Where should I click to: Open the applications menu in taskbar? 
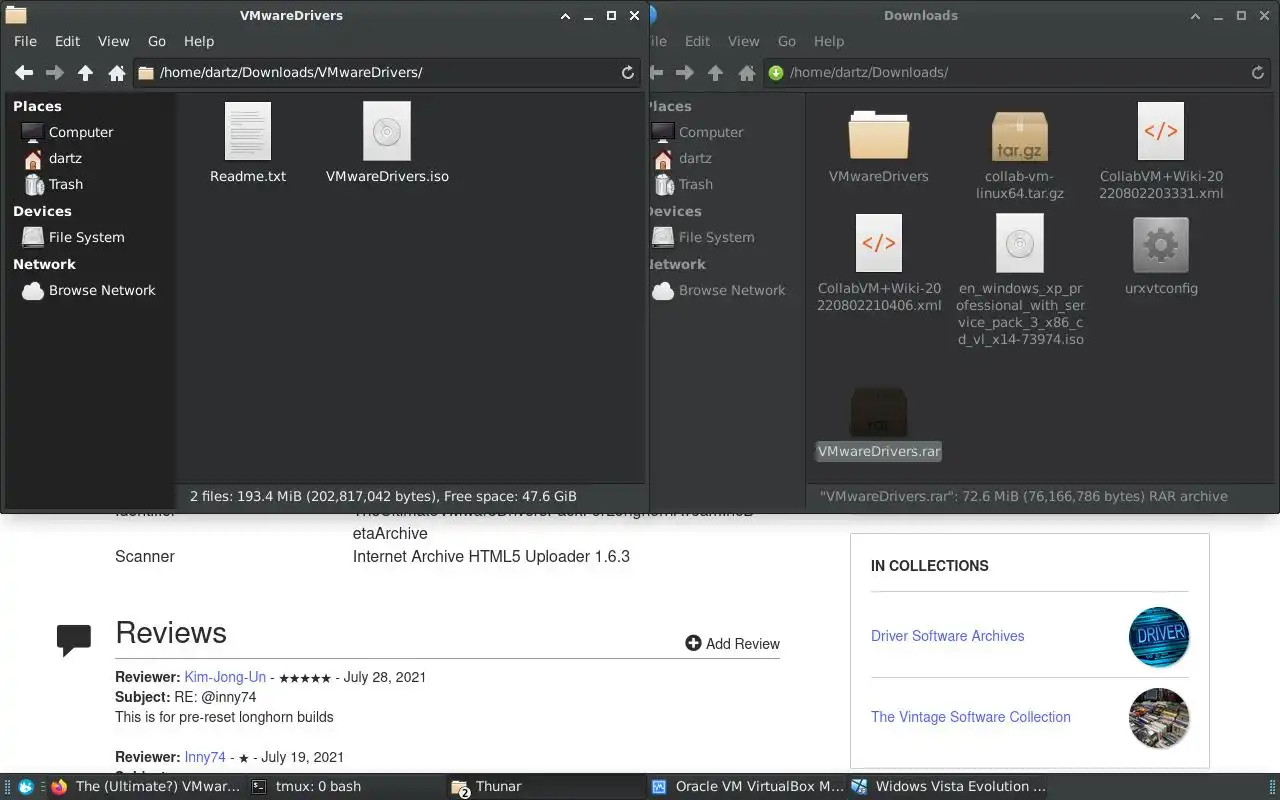click(x=26, y=787)
